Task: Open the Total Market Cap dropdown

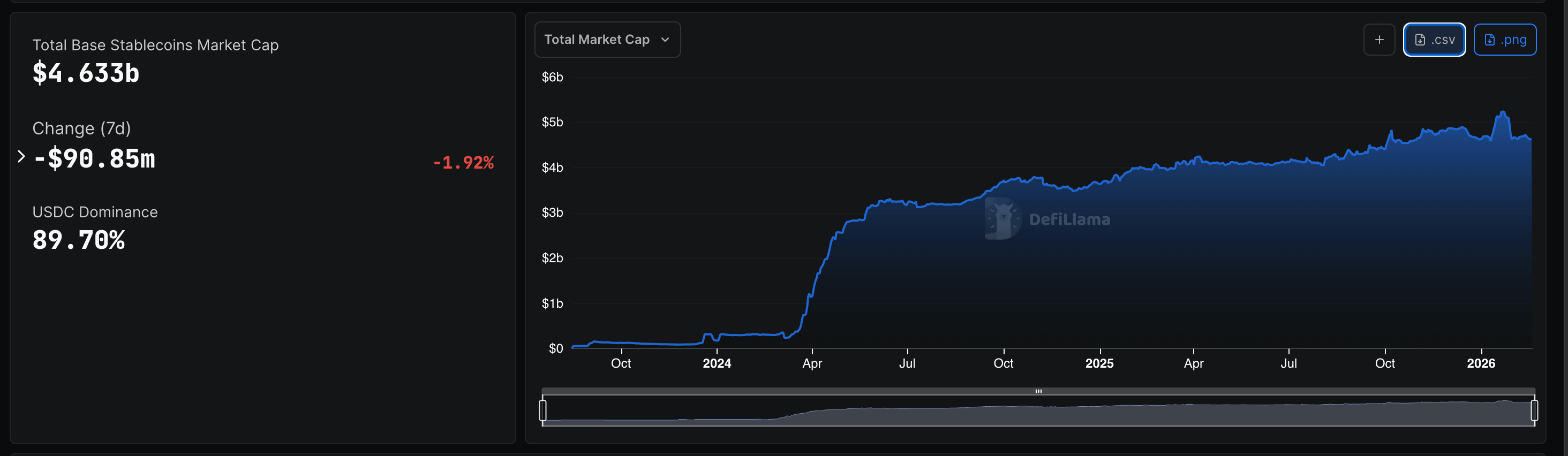Action: pyautogui.click(x=606, y=40)
